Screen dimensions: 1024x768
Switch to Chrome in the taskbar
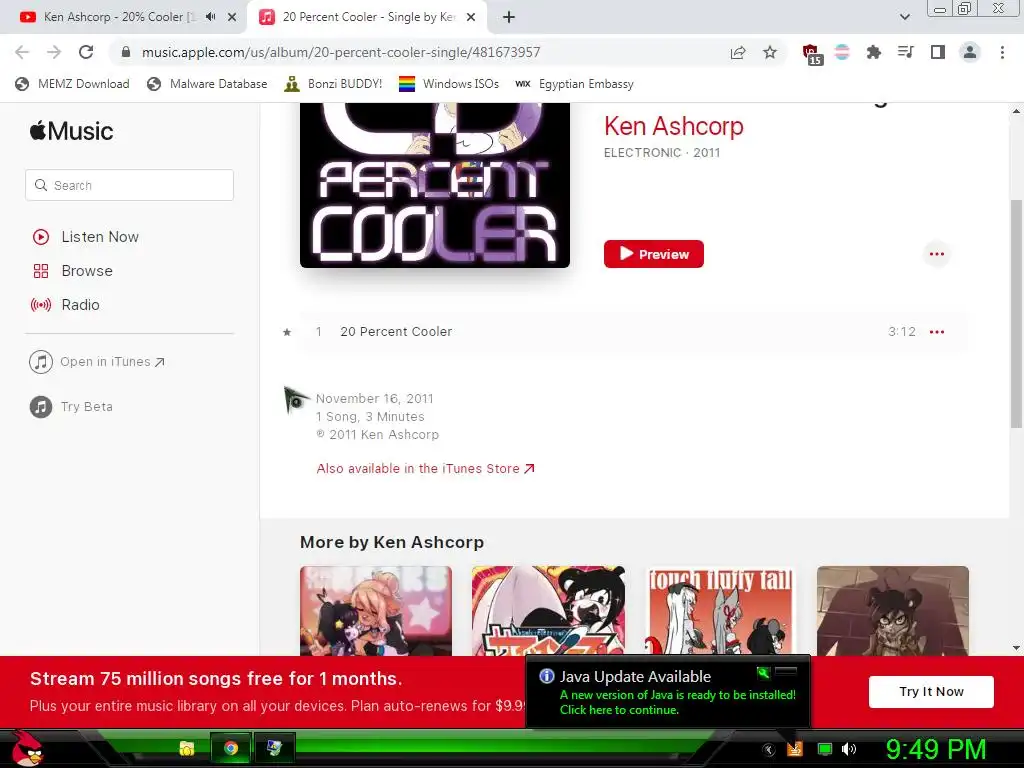point(231,748)
